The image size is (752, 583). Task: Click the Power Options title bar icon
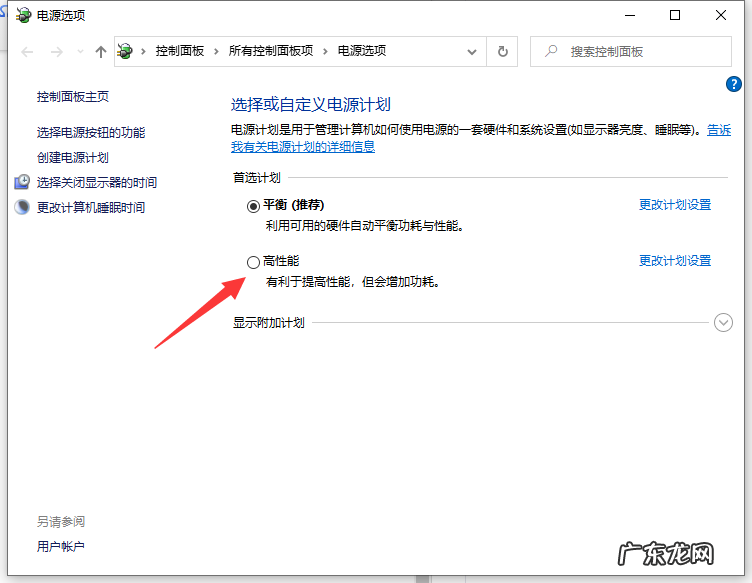coord(23,15)
